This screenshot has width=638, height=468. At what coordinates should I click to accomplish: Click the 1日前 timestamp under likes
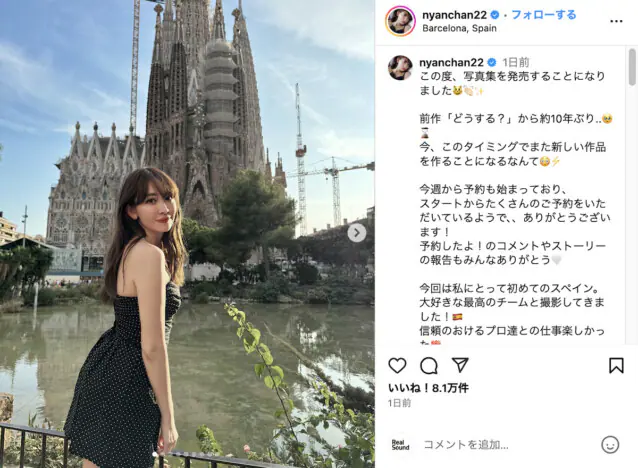point(399,403)
